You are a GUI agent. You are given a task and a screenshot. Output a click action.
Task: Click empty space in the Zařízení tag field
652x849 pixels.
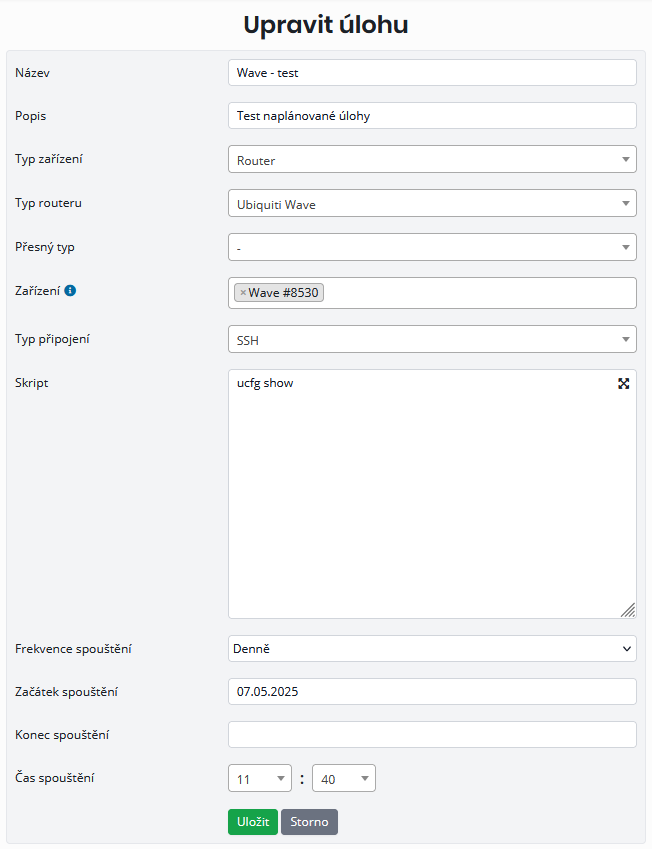tap(479, 293)
